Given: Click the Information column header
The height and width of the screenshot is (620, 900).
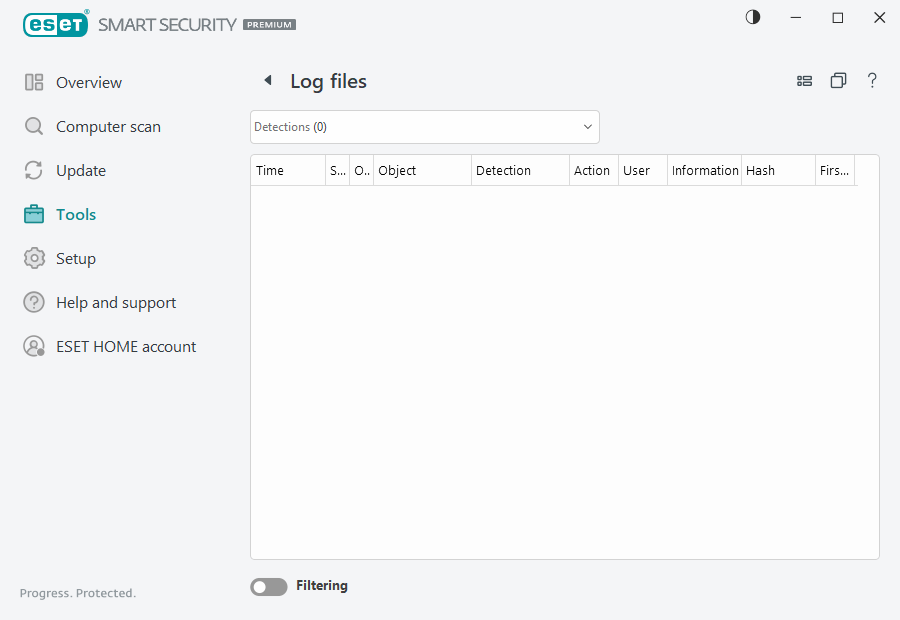Looking at the screenshot, I should click(704, 170).
